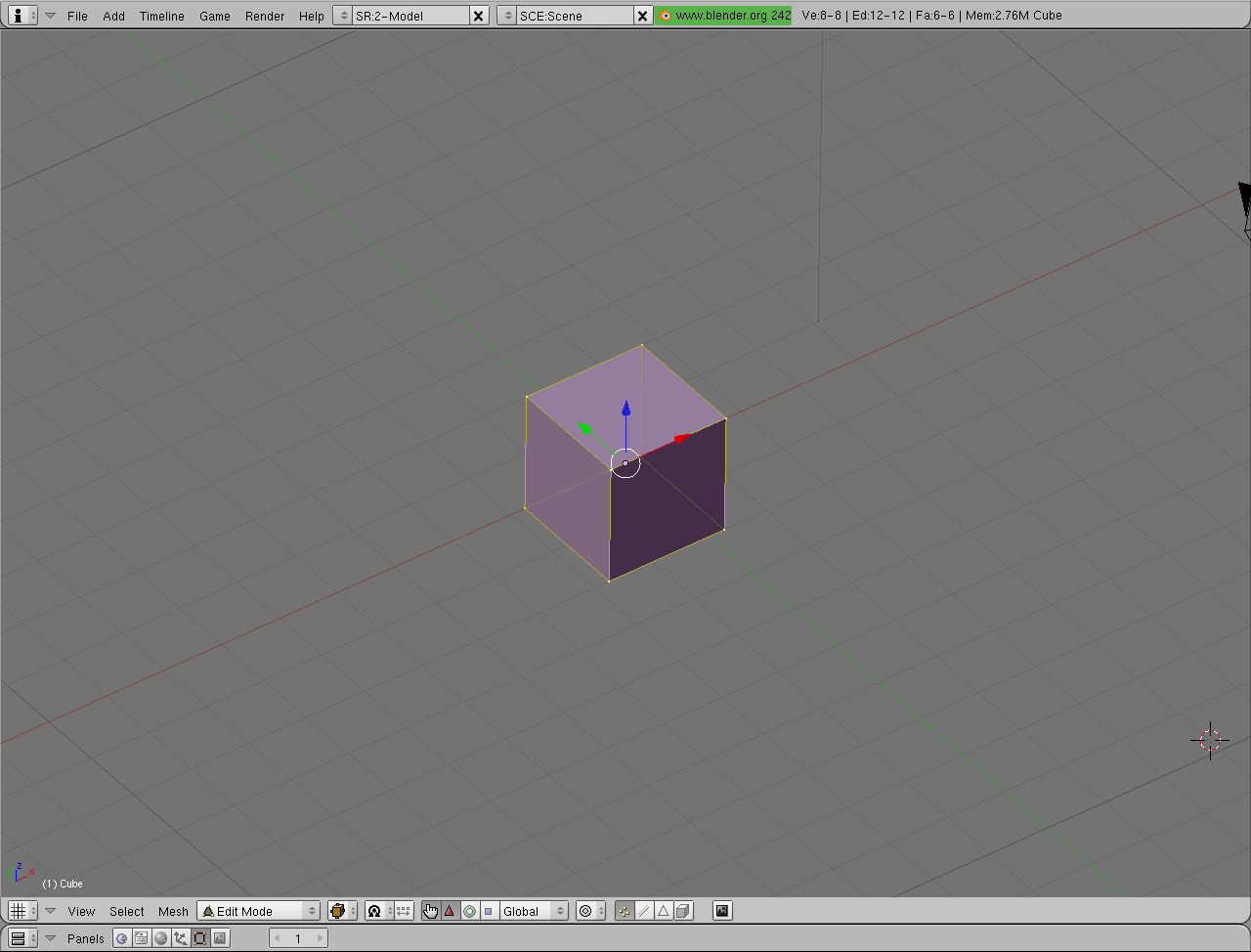Image resolution: width=1251 pixels, height=952 pixels.
Task: Open the Editing panels context icon
Action: pos(200,938)
